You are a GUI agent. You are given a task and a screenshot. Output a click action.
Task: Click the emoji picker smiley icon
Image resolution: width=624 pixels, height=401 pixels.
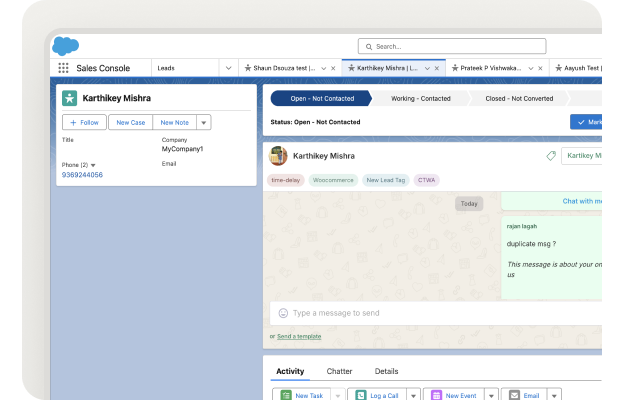coord(283,313)
